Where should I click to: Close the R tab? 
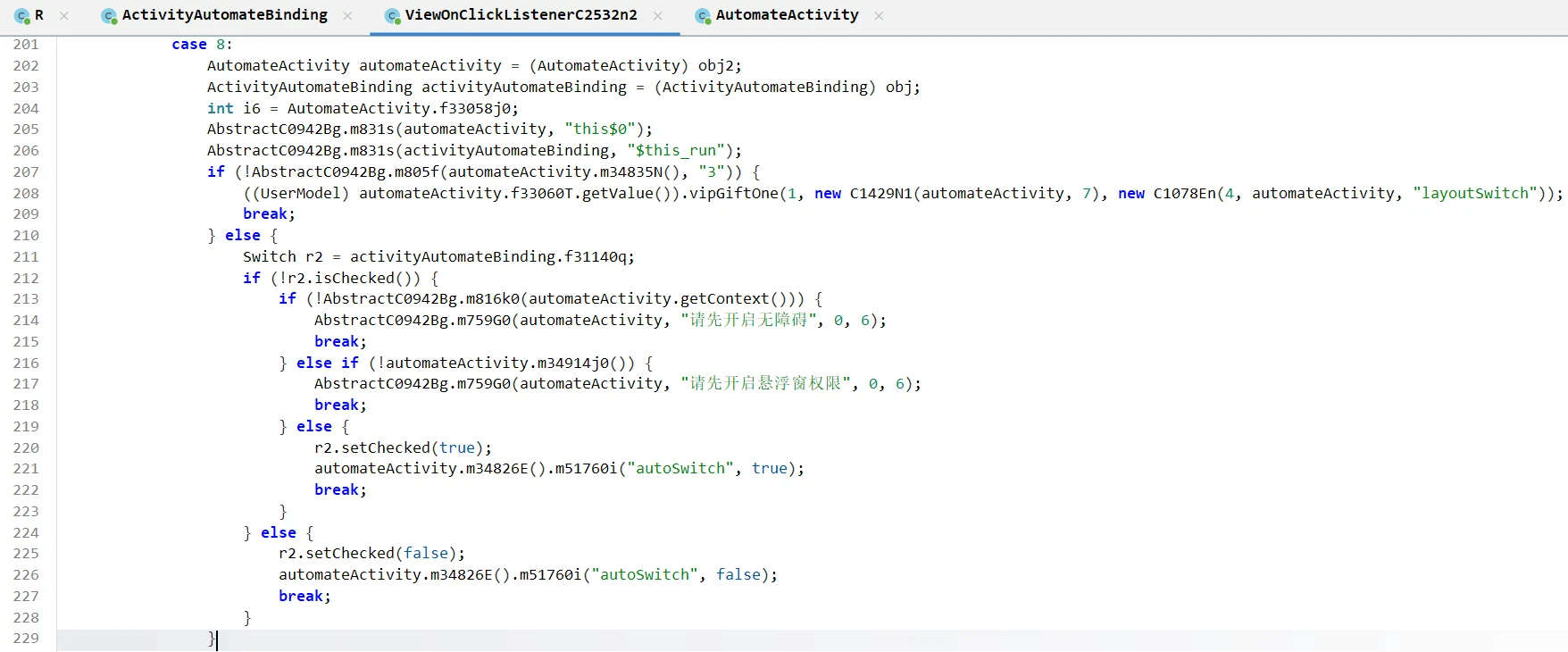64,16
